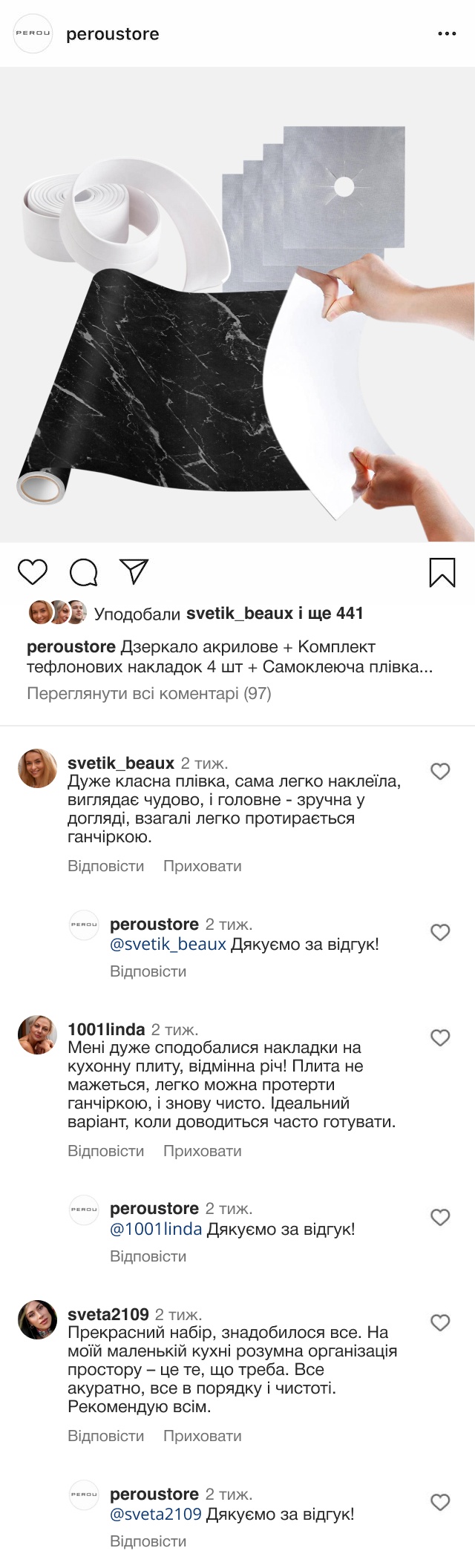Heart the peroustore reply to @sveta2109
Image resolution: width=475 pixels, height=1568 pixels.
440,1503
